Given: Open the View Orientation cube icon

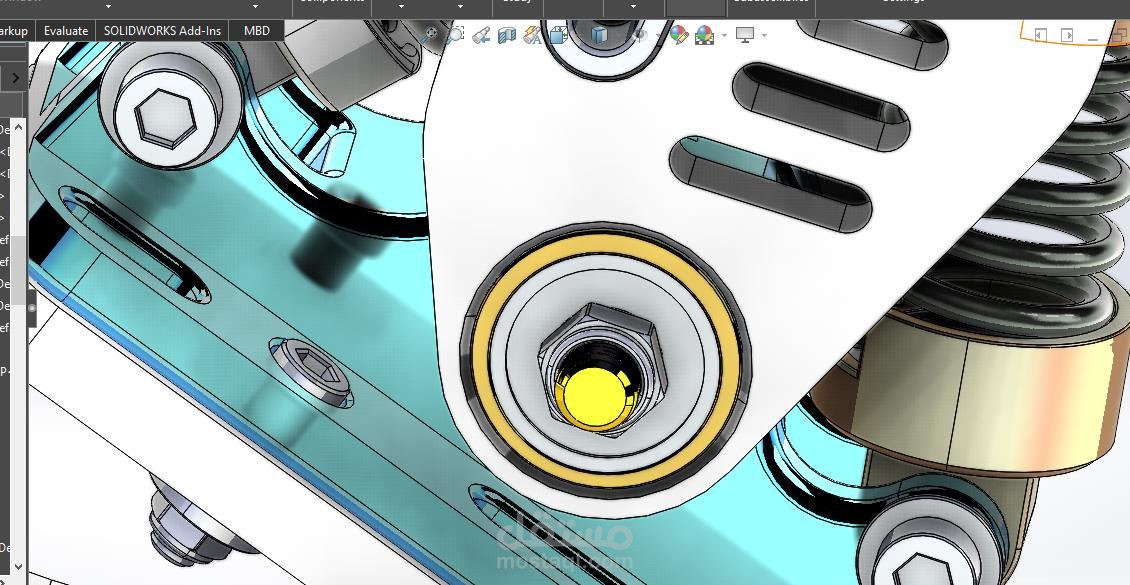Looking at the screenshot, I should (559, 34).
